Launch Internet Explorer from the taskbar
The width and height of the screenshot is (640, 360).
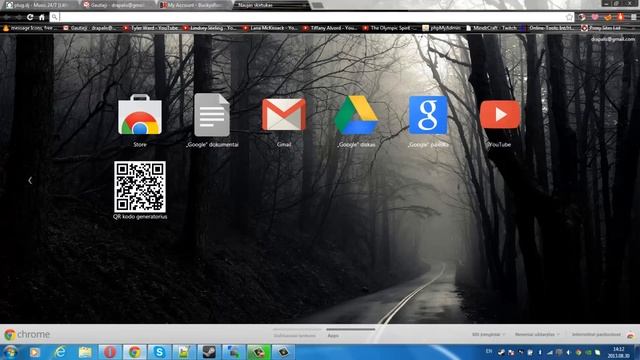(x=60, y=352)
